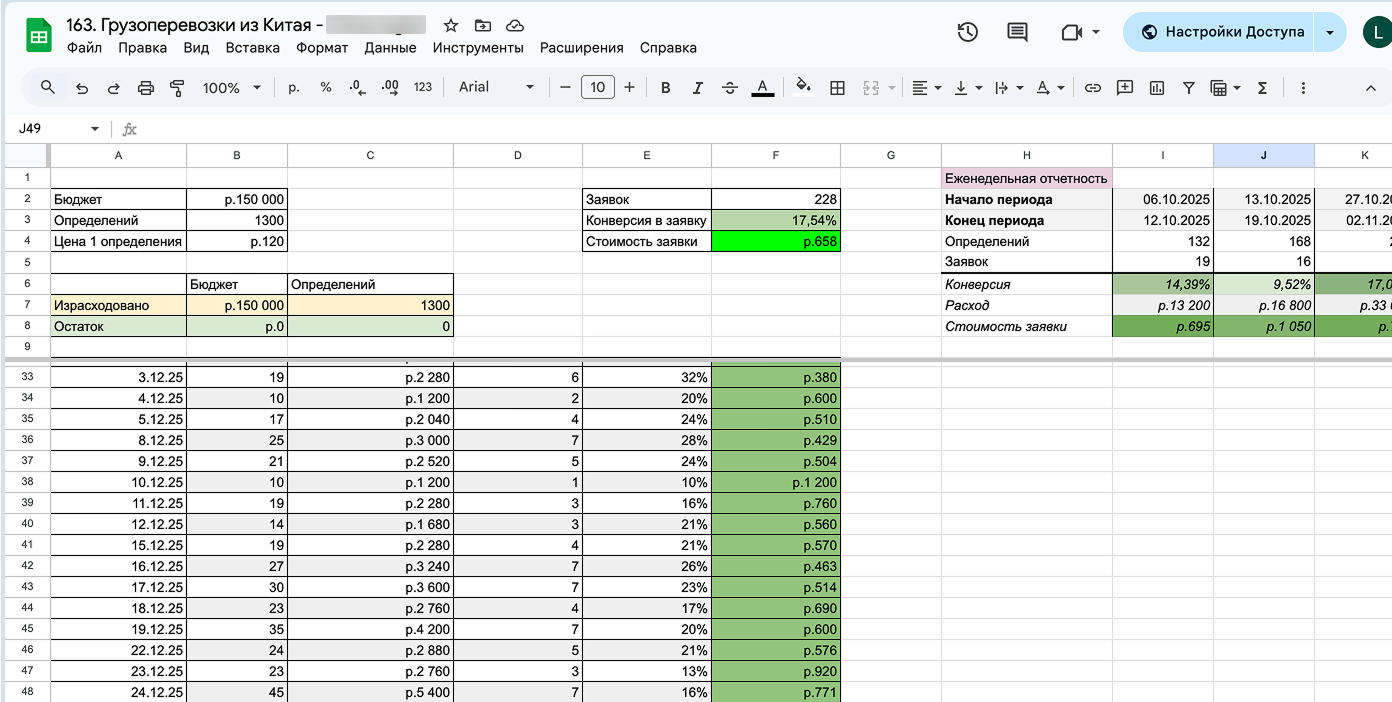
Task: Click the font size input field
Action: point(597,88)
